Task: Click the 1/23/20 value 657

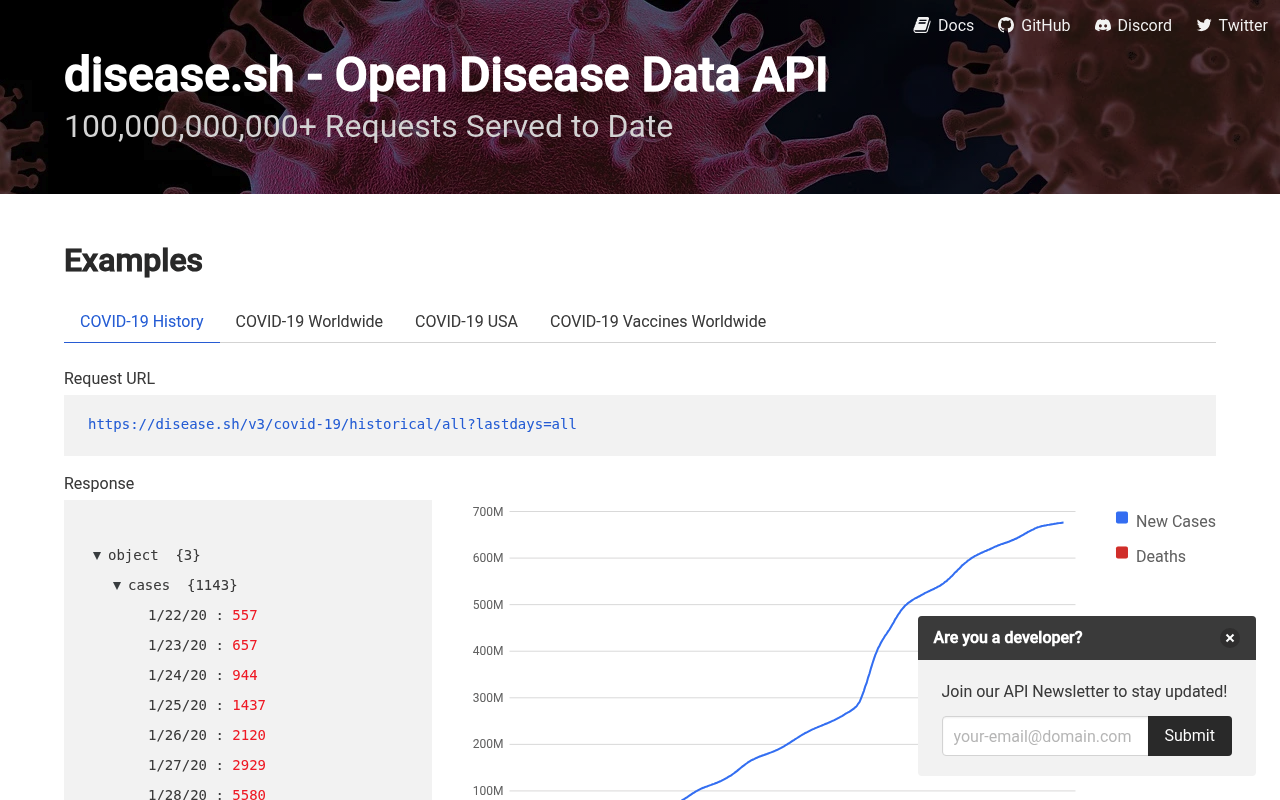Action: tap(245, 645)
